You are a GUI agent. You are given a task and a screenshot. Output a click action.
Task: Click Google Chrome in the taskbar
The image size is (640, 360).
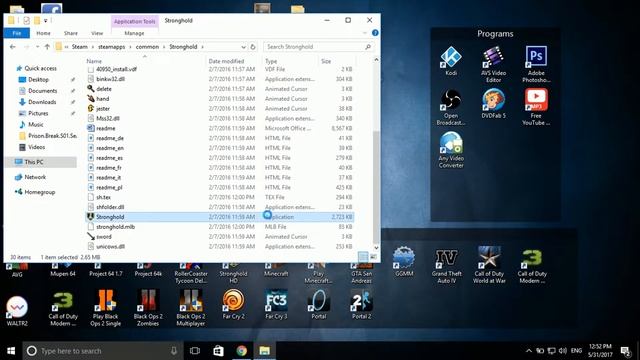(242, 351)
